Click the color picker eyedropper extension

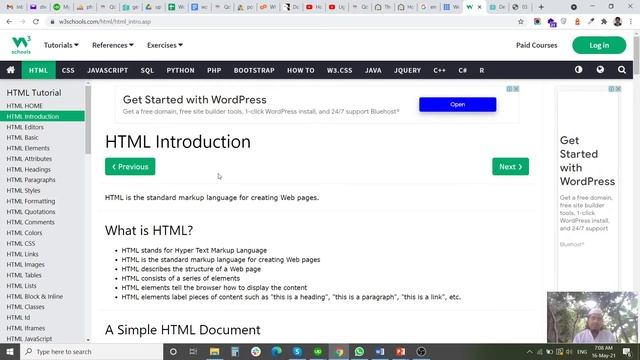[591, 22]
